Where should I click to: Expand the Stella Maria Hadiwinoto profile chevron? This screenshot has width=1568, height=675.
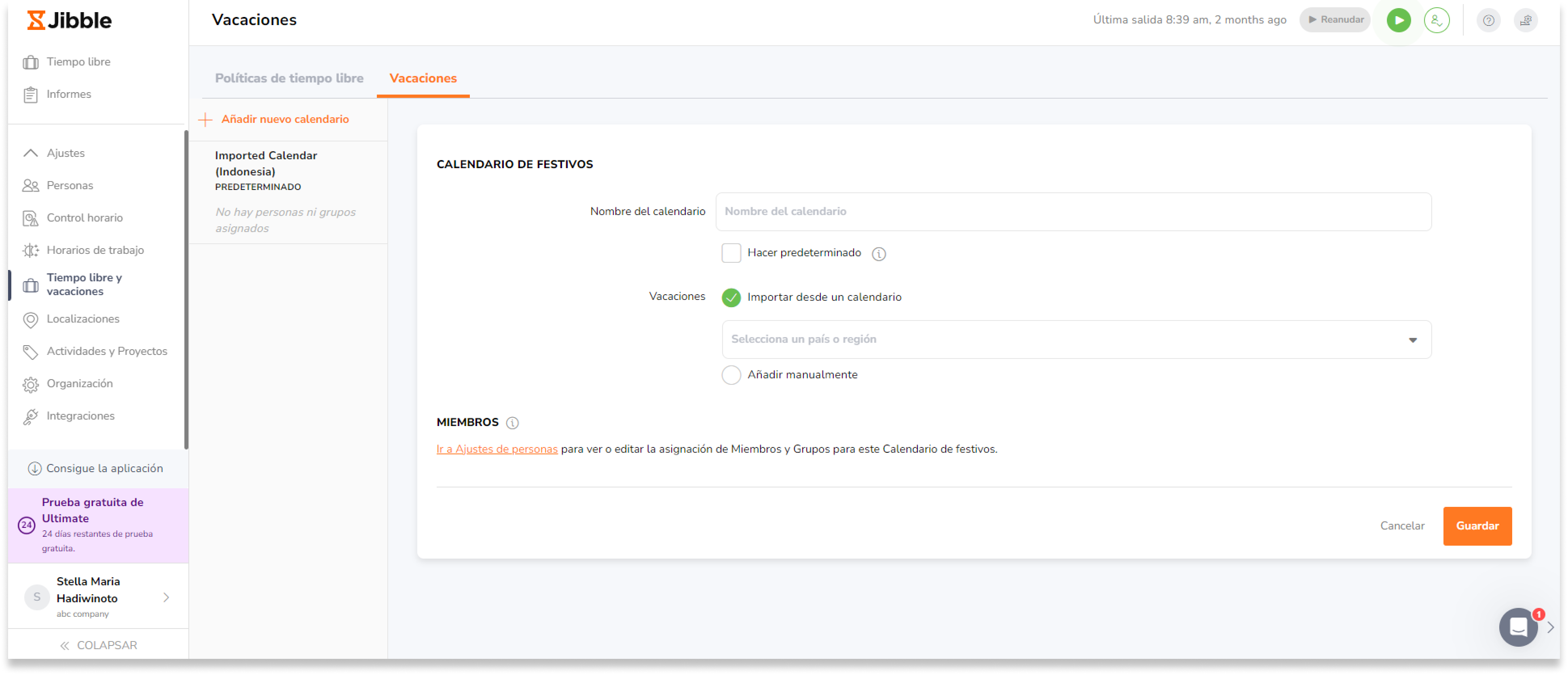(x=166, y=598)
